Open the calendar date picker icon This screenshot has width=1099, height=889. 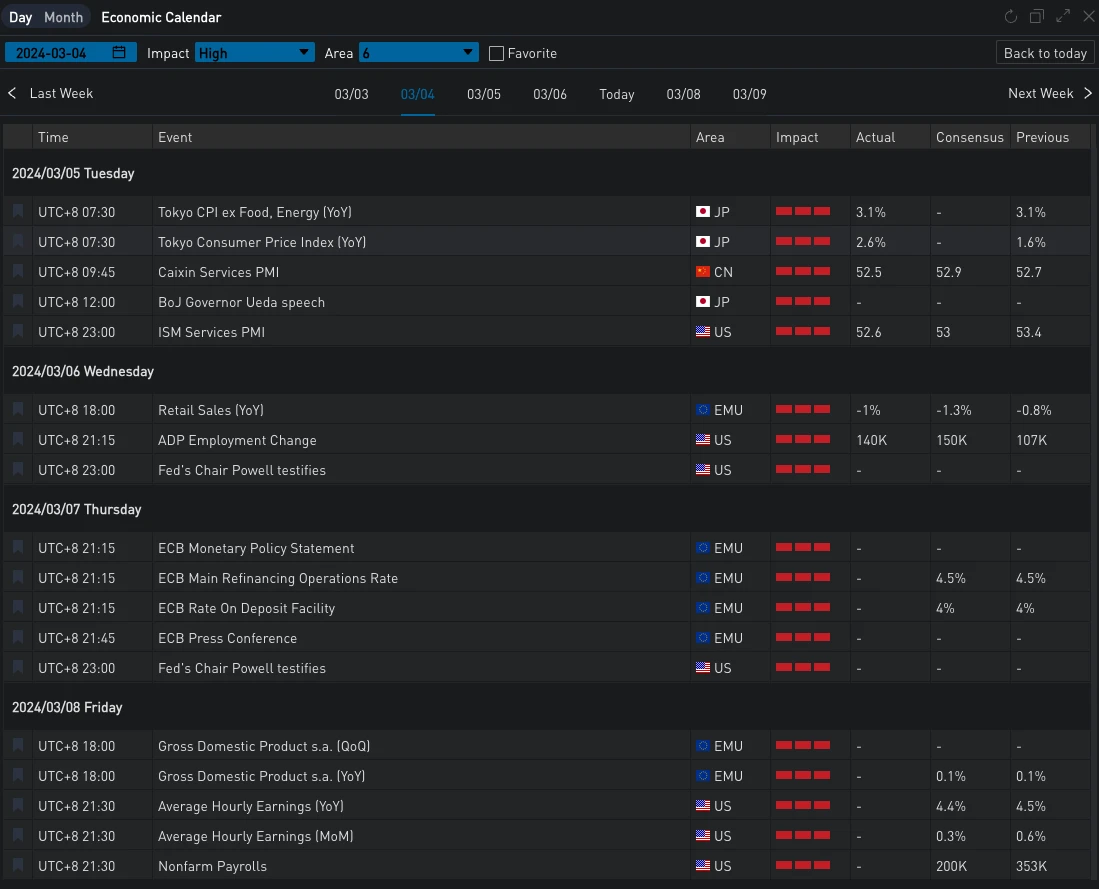pos(120,53)
